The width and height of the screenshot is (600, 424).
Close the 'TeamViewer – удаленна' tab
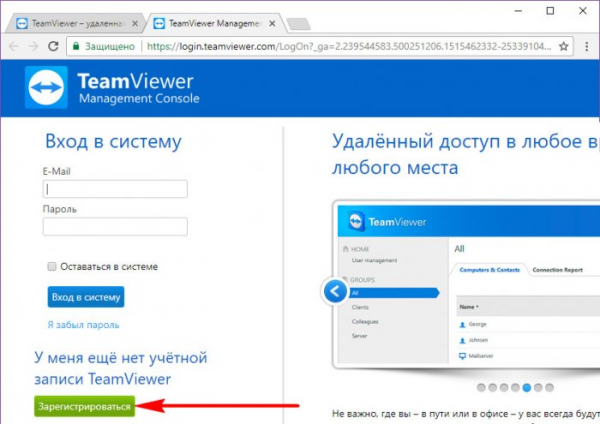(135, 24)
